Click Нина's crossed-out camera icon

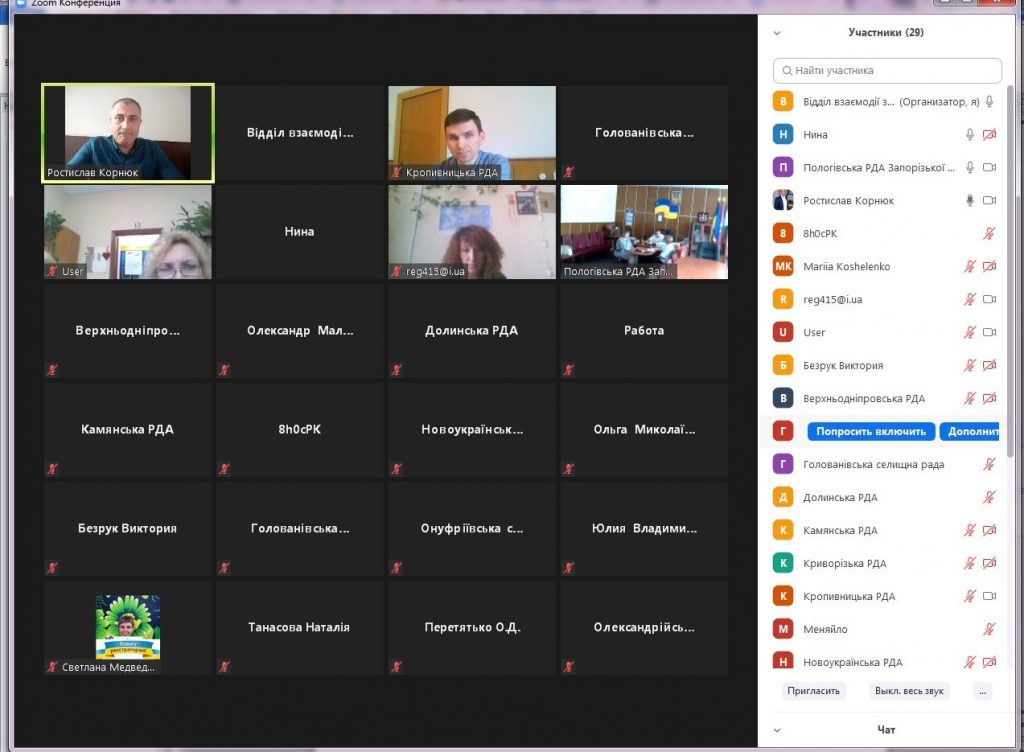pyautogui.click(x=989, y=134)
